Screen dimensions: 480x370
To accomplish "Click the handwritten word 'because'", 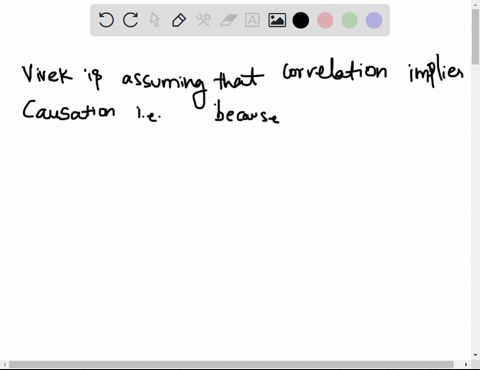I will tap(247, 112).
